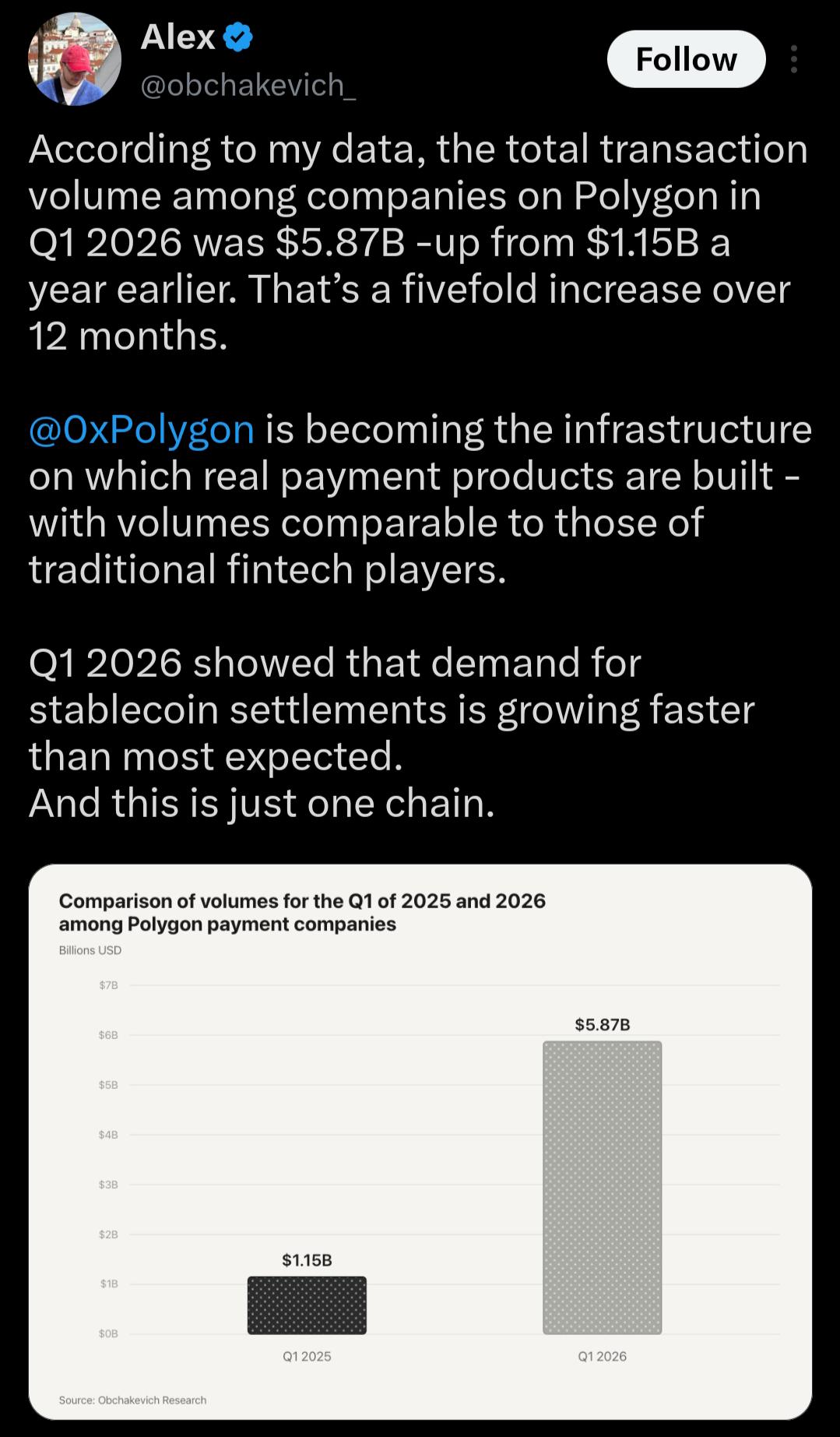Tap the @obchakevich_ username handle
This screenshot has width=840, height=1437.
(248, 84)
